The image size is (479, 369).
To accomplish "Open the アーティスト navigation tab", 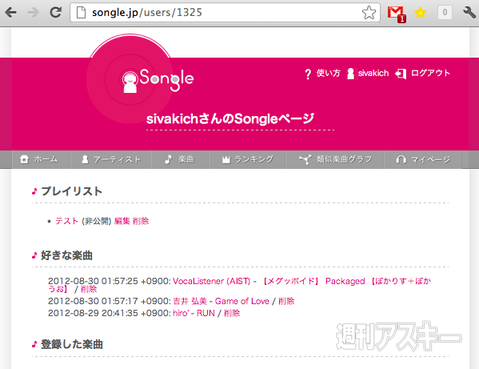I will (x=111, y=160).
